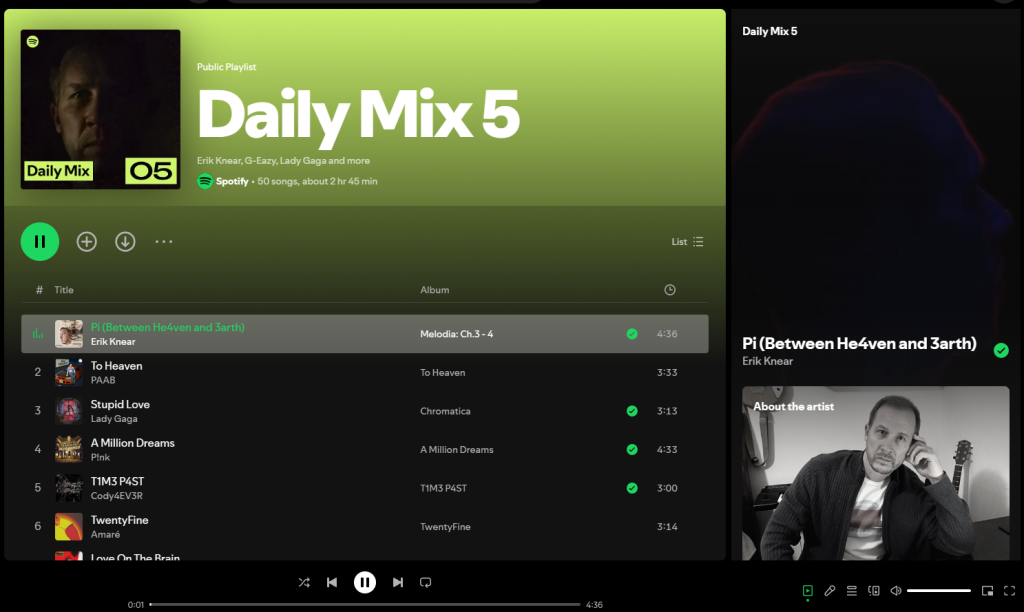This screenshot has height=612, width=1024.
Task: Open the mini player
Action: [x=987, y=590]
